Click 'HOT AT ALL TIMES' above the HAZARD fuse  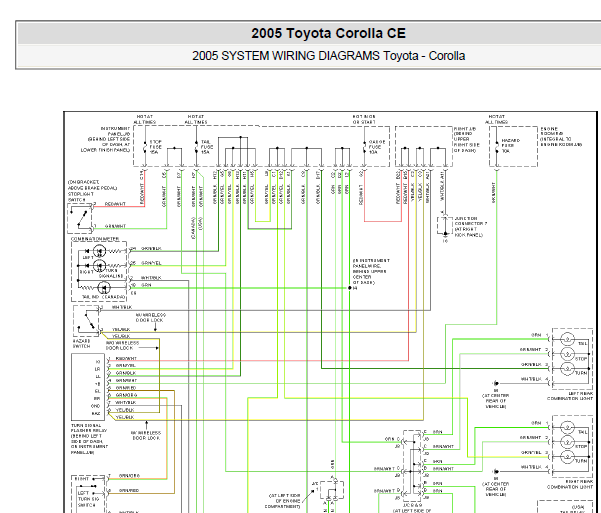click(x=496, y=119)
